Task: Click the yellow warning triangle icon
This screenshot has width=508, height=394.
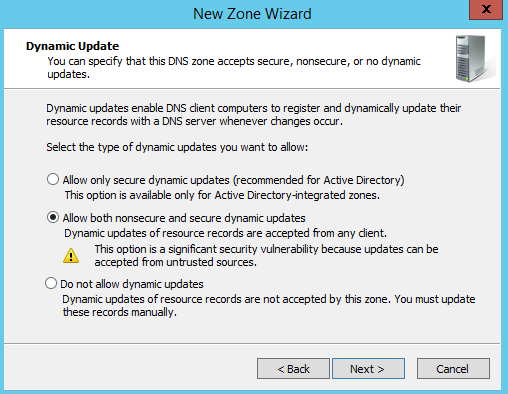Action: pyautogui.click(x=71, y=256)
